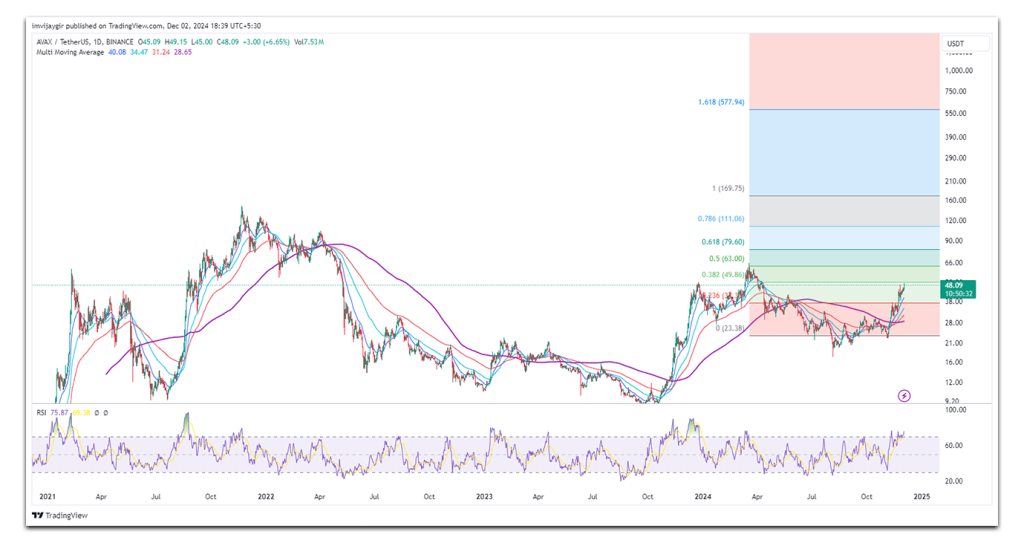Select the 1 (169.75) Fibonacci label
Screen dimensions: 1024x543
(x=728, y=189)
